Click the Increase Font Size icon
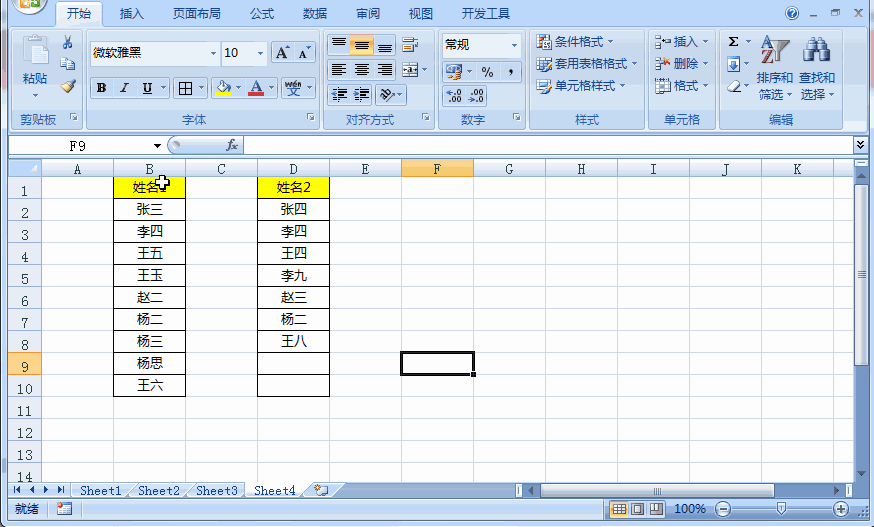 click(283, 53)
